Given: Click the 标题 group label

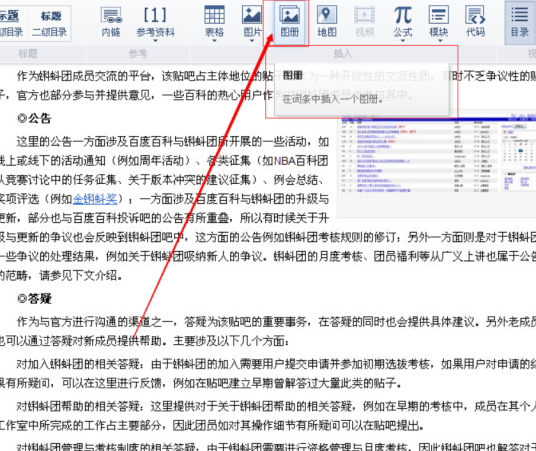Looking at the screenshot, I should click(x=28, y=54).
